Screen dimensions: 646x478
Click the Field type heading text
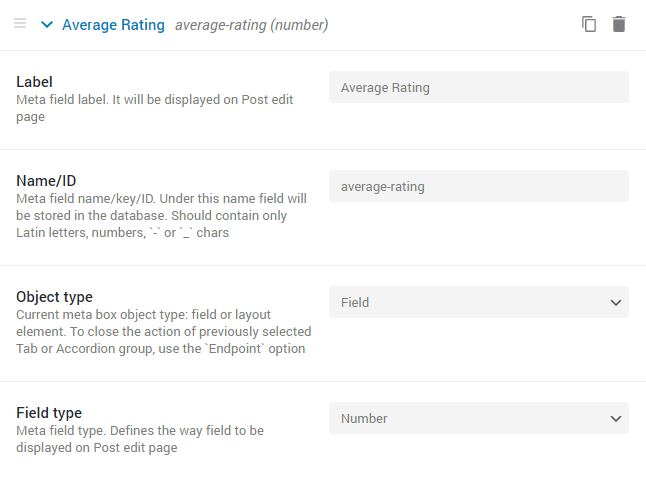pos(49,412)
